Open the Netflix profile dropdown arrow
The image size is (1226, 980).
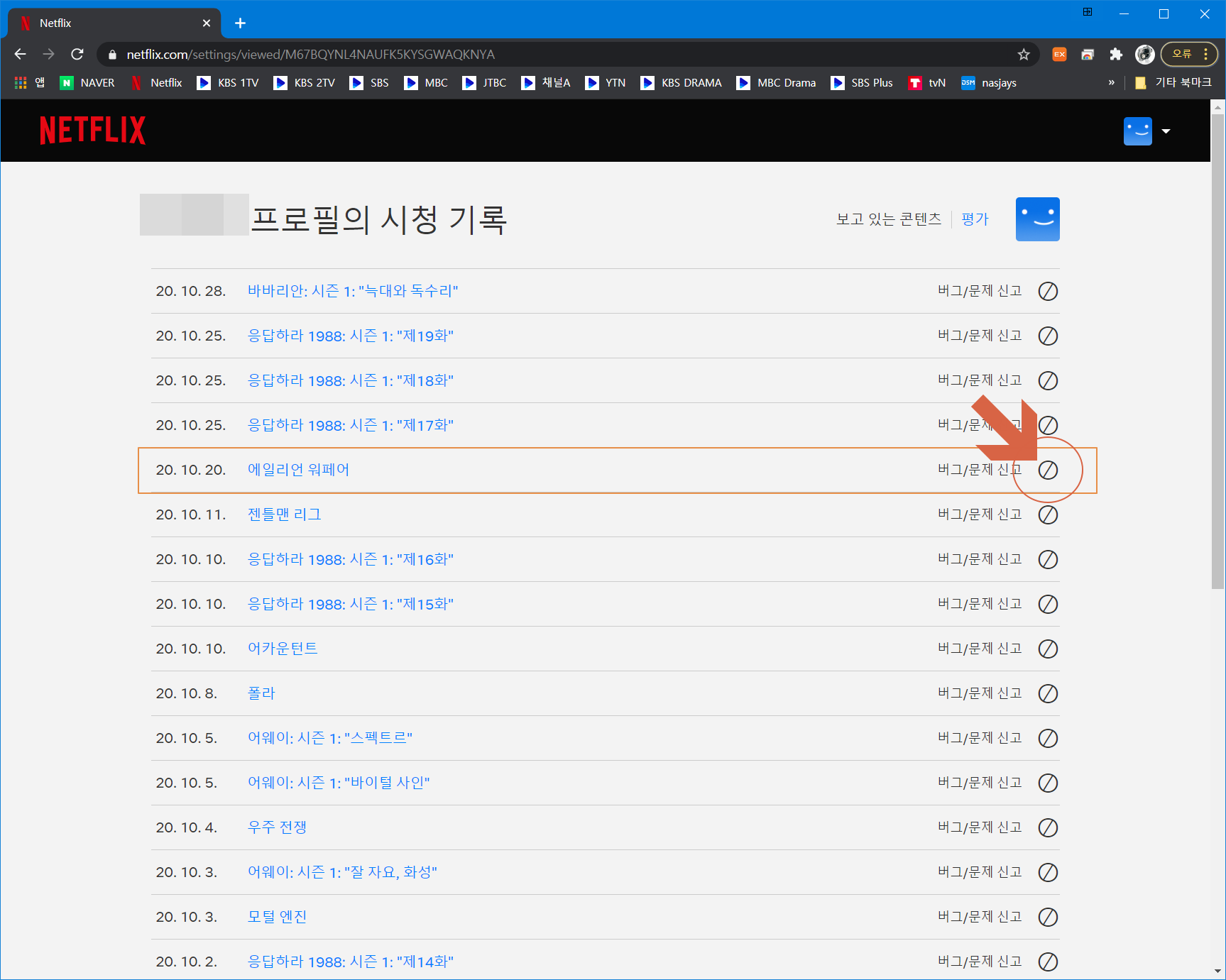coord(1166,131)
